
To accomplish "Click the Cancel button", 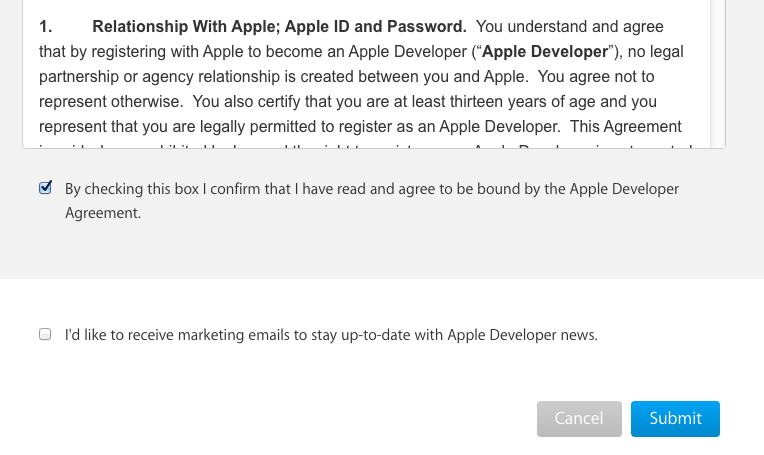I will tap(579, 419).
